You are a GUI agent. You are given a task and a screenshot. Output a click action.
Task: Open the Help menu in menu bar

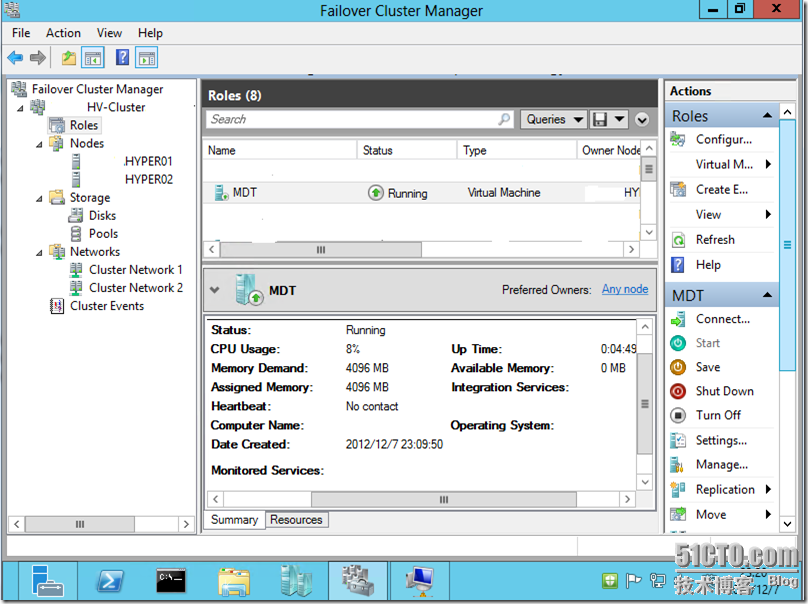(x=150, y=33)
